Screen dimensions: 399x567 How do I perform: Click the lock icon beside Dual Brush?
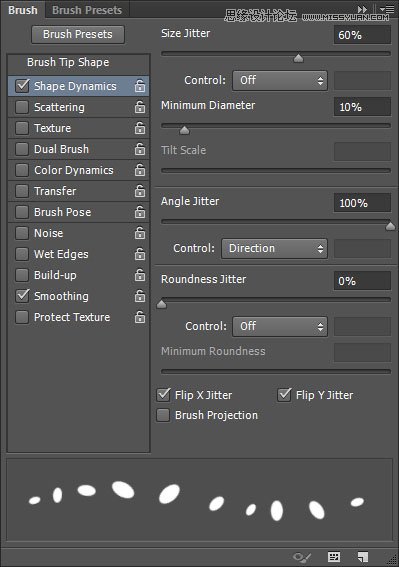[140, 149]
